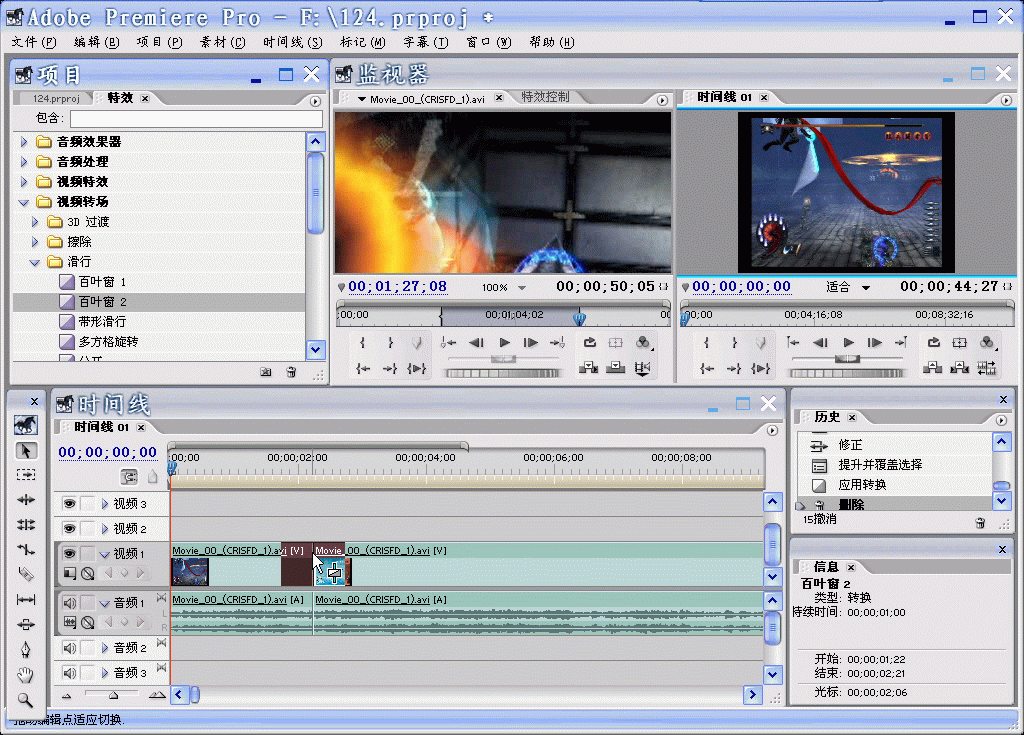Select the Zoom magnifier tool
1024x735 pixels.
(x=25, y=700)
